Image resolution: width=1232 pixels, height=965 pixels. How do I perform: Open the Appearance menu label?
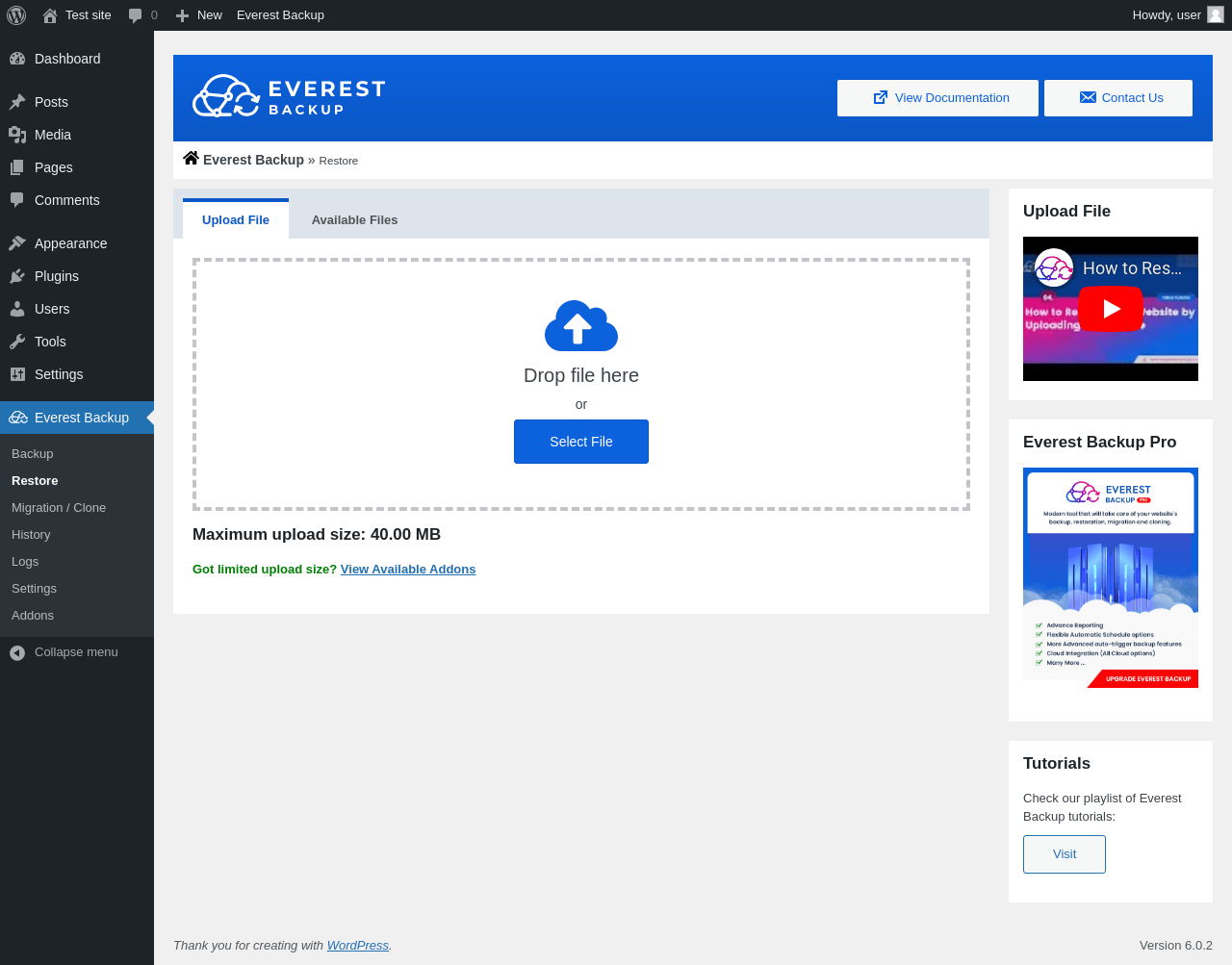point(70,243)
